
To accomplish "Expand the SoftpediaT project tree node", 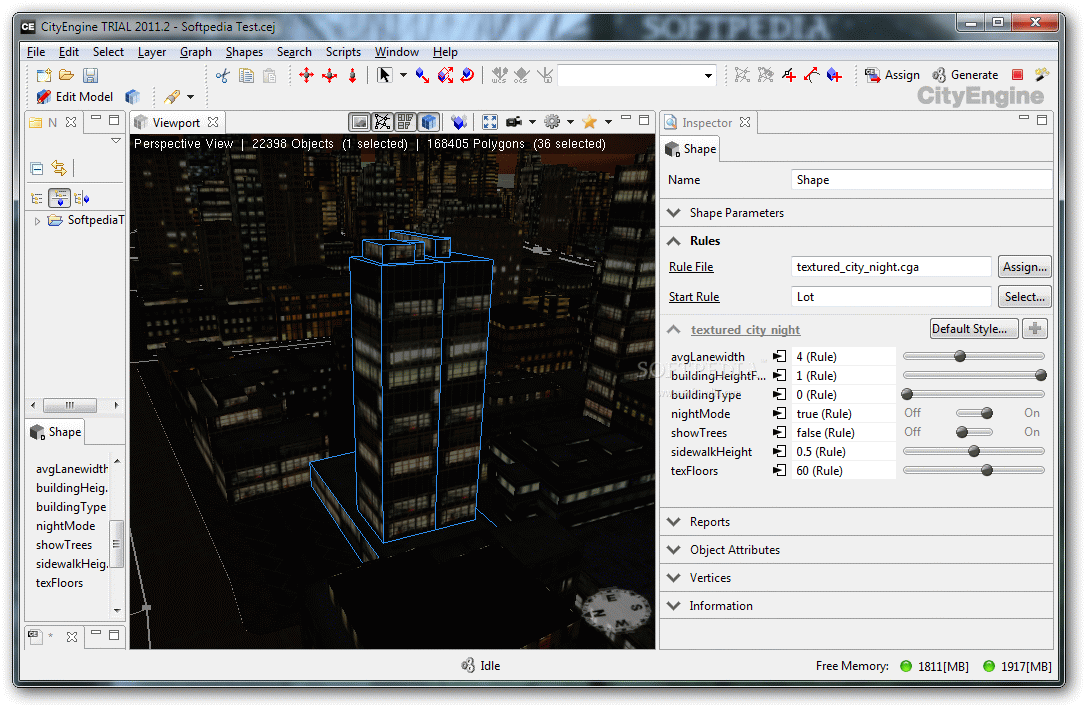I will (x=37, y=221).
